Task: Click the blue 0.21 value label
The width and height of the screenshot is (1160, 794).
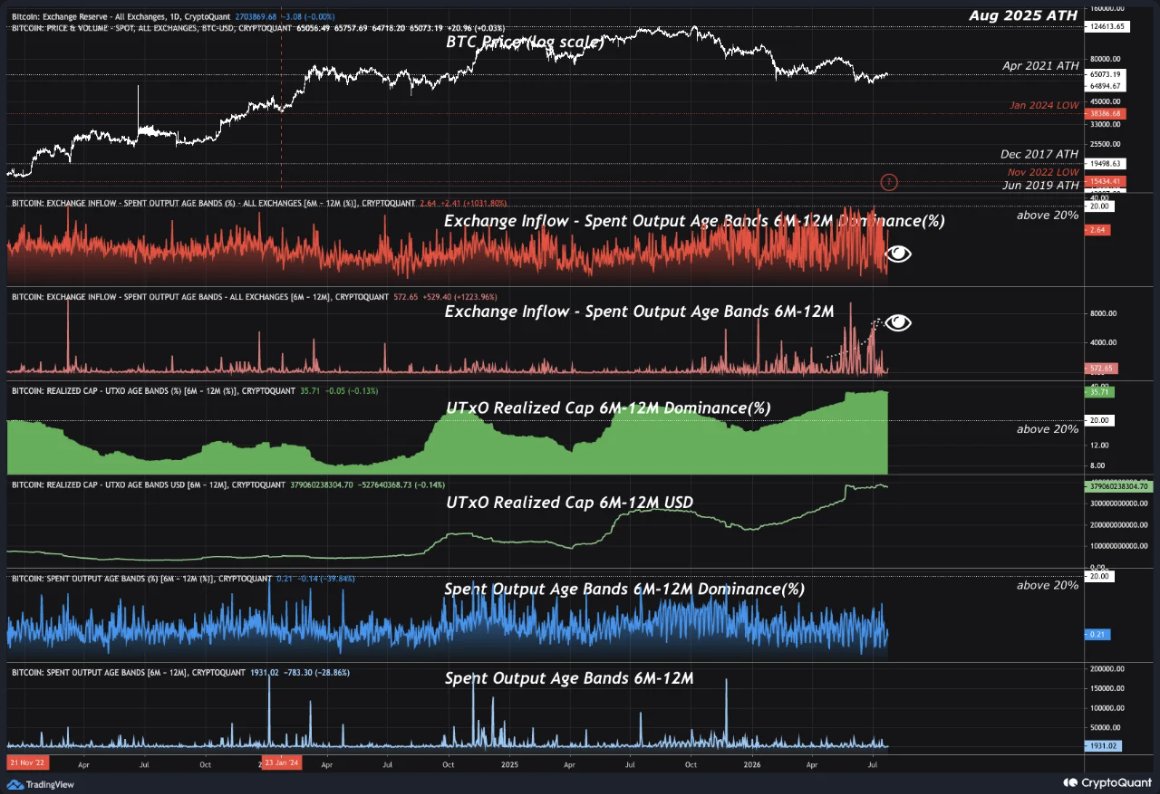Action: pos(1098,634)
